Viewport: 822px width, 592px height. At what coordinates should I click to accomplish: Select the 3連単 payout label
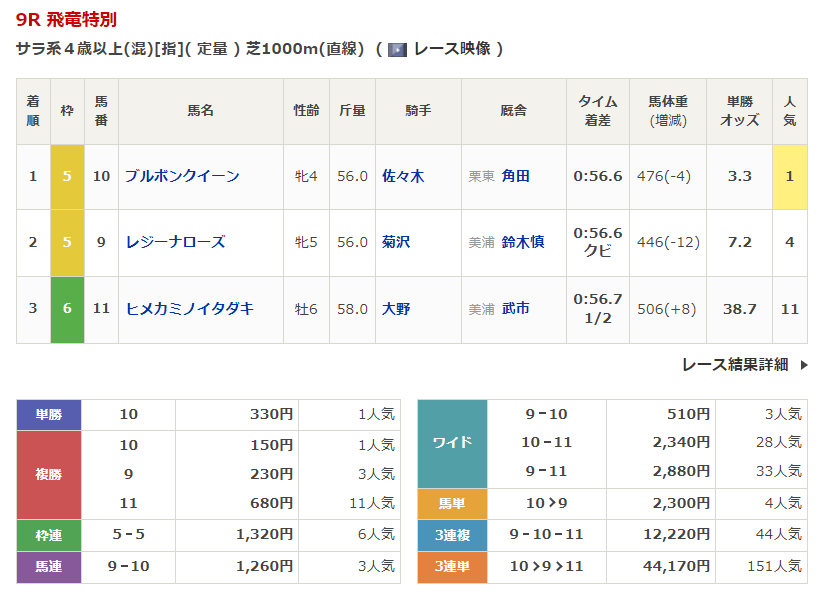tap(451, 567)
